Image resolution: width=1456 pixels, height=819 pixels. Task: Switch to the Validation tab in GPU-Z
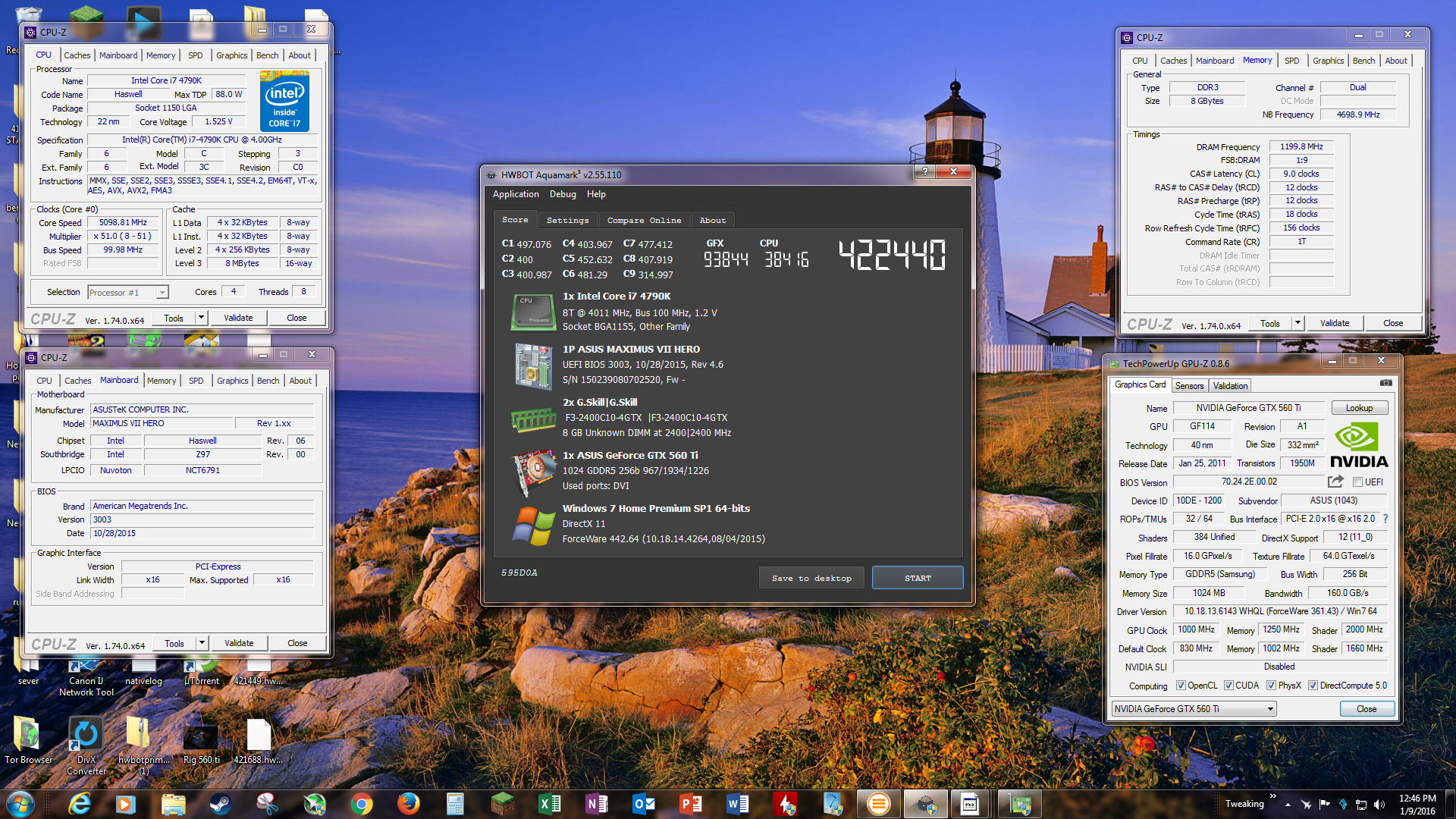1230,386
